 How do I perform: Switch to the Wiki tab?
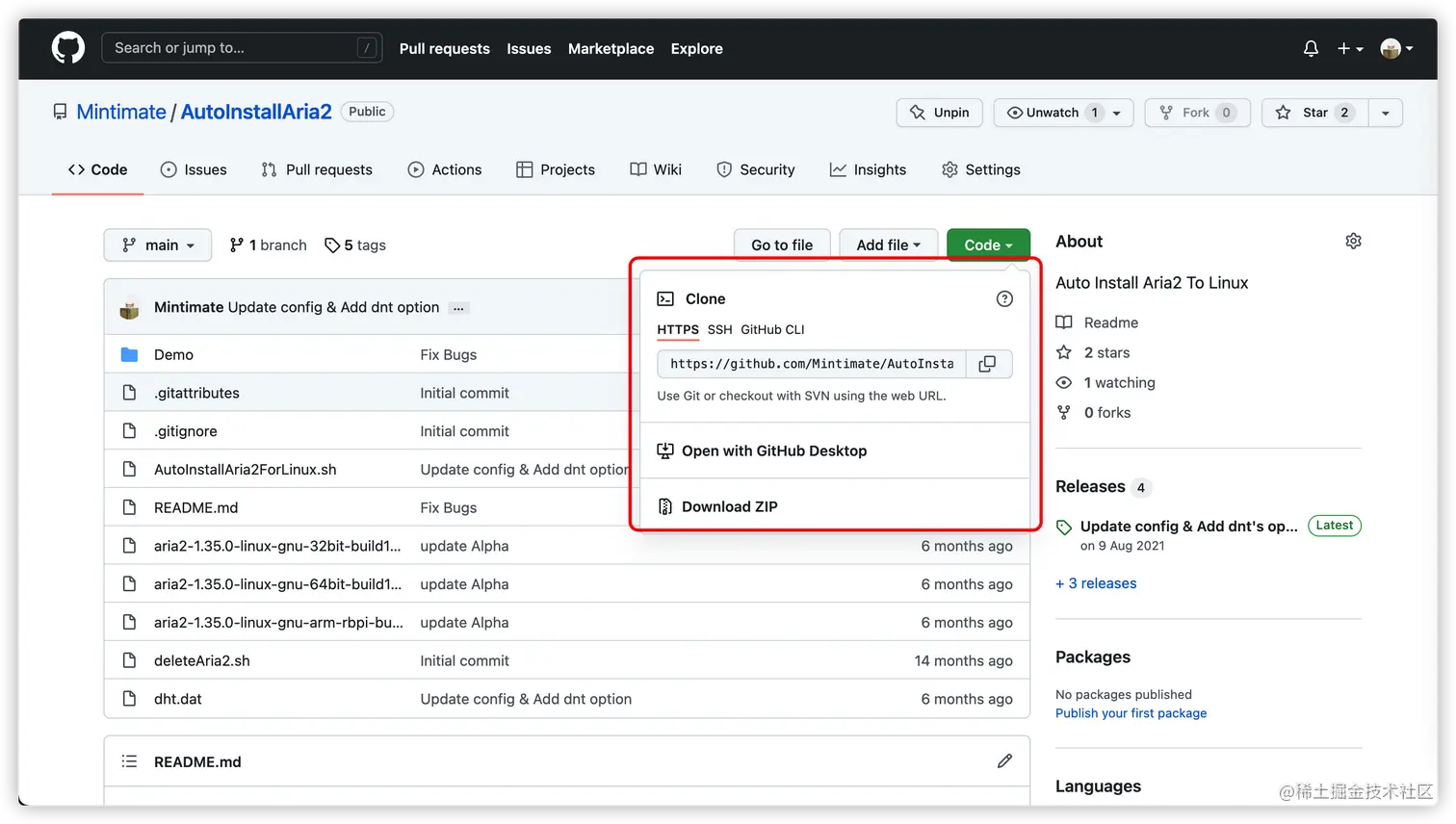tap(656, 169)
